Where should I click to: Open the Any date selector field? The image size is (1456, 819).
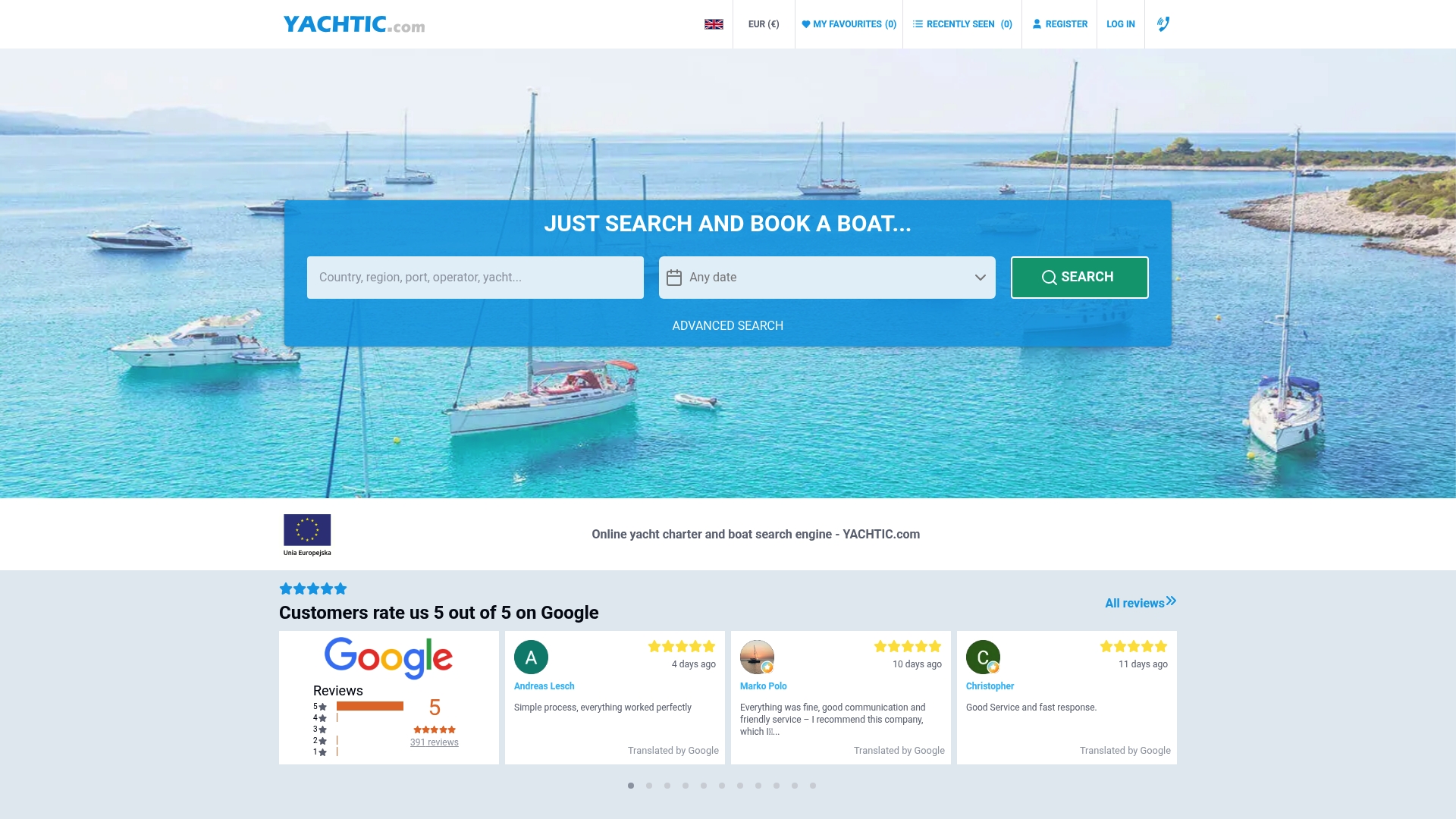pyautogui.click(x=827, y=278)
